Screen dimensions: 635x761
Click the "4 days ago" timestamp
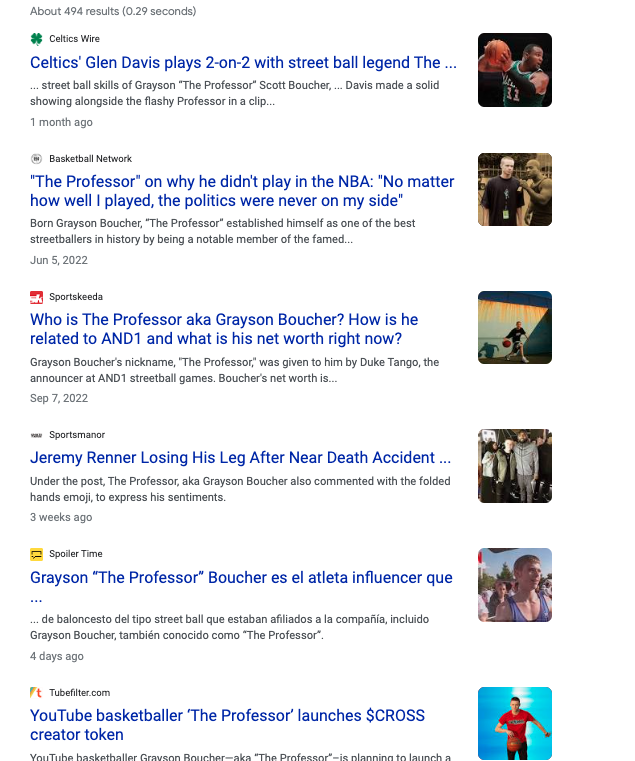click(57, 656)
